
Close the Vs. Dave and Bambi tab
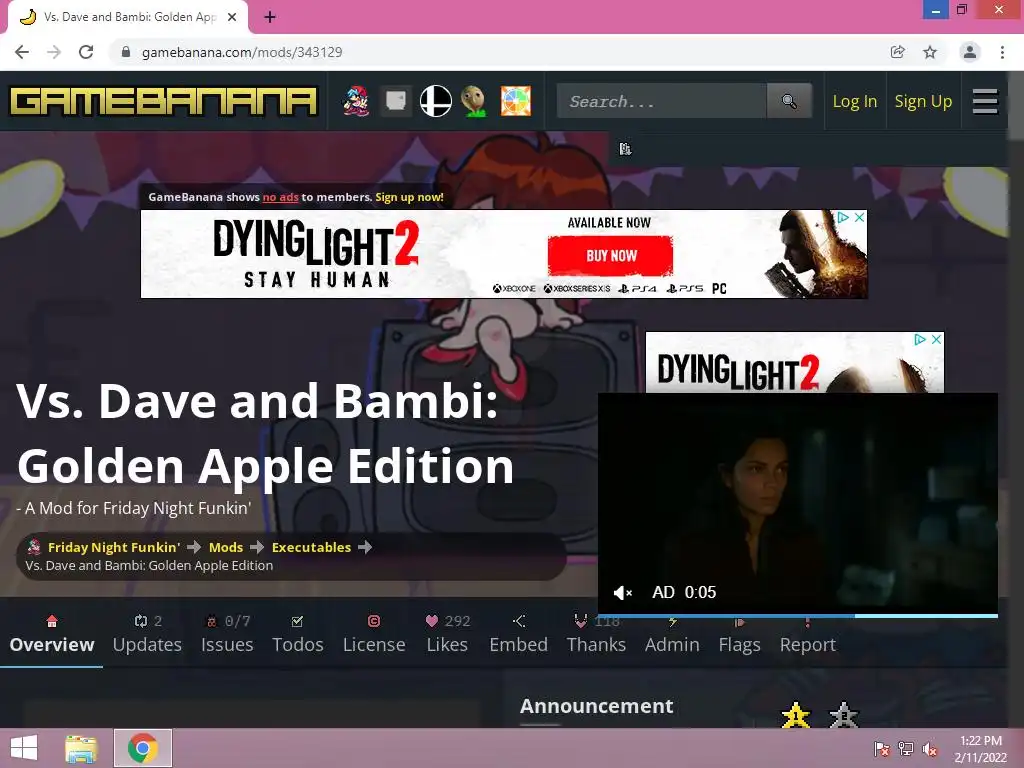tap(232, 17)
